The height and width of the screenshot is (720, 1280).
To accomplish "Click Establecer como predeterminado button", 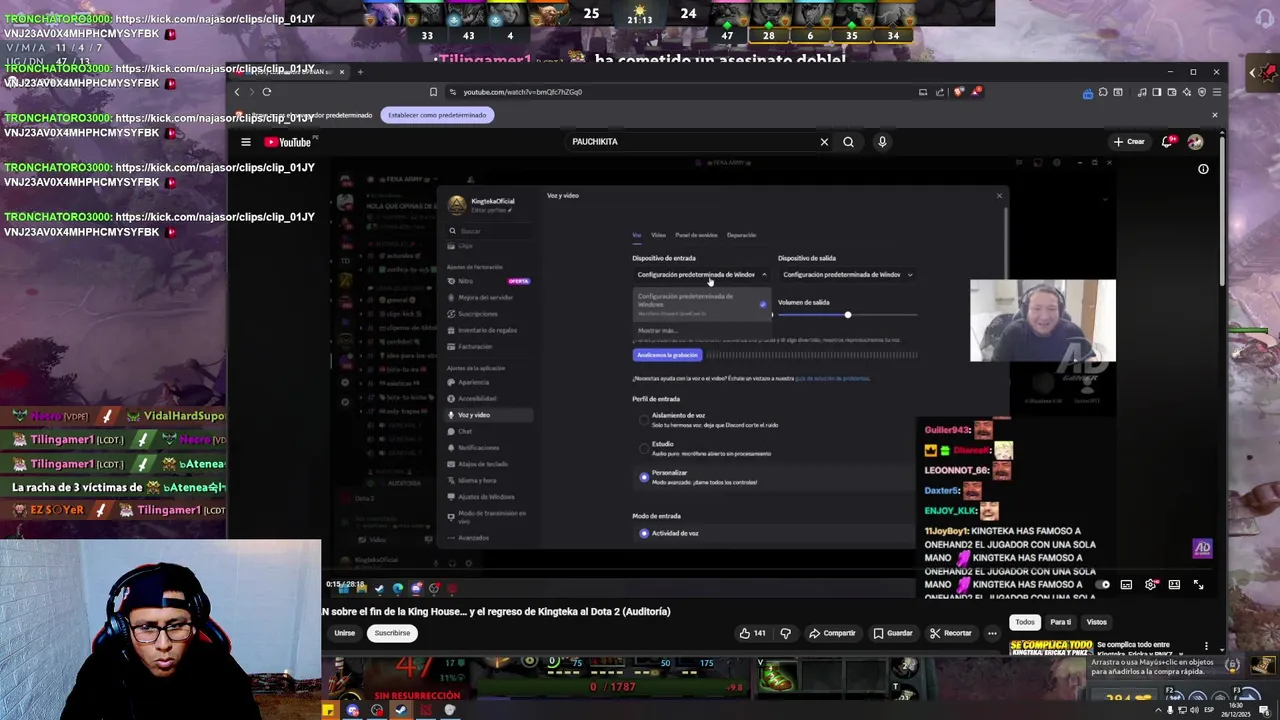I will click(x=437, y=115).
